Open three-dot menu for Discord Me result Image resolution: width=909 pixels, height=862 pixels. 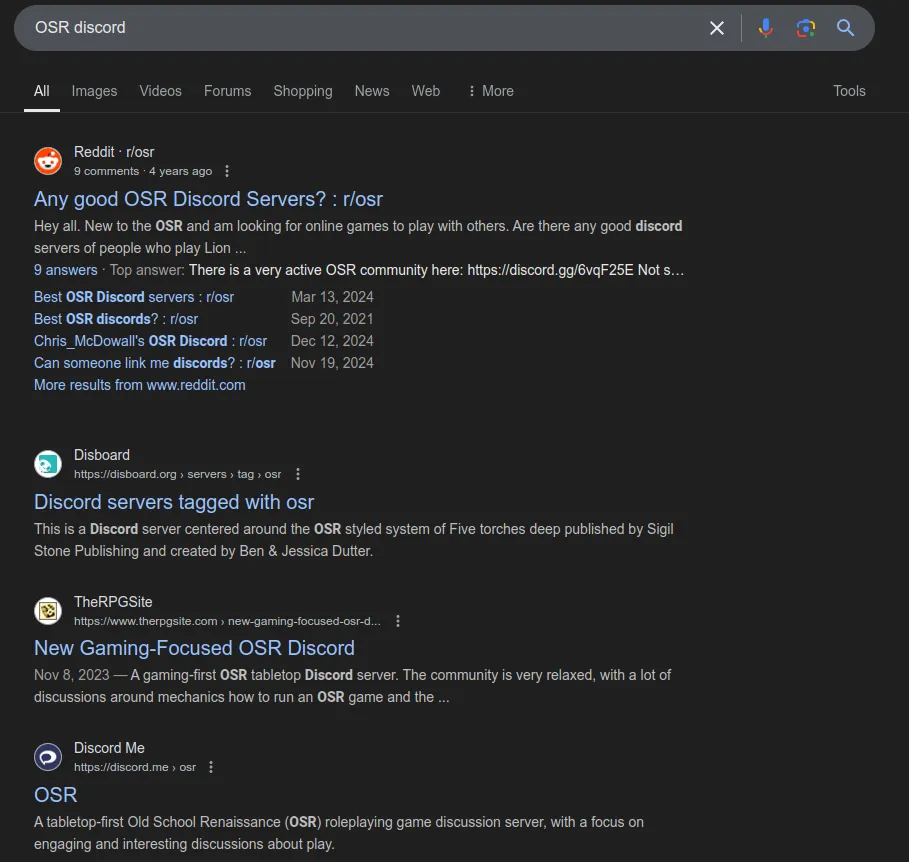click(211, 767)
